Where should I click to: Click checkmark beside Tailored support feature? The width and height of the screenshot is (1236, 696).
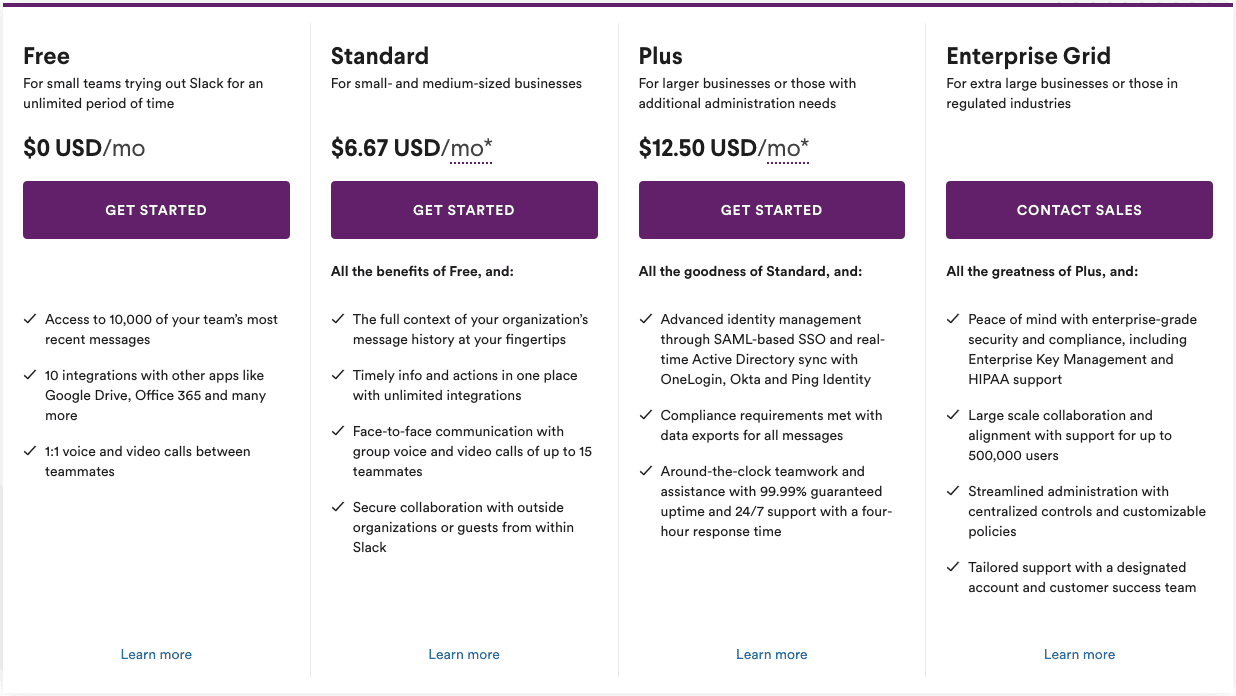(x=953, y=568)
